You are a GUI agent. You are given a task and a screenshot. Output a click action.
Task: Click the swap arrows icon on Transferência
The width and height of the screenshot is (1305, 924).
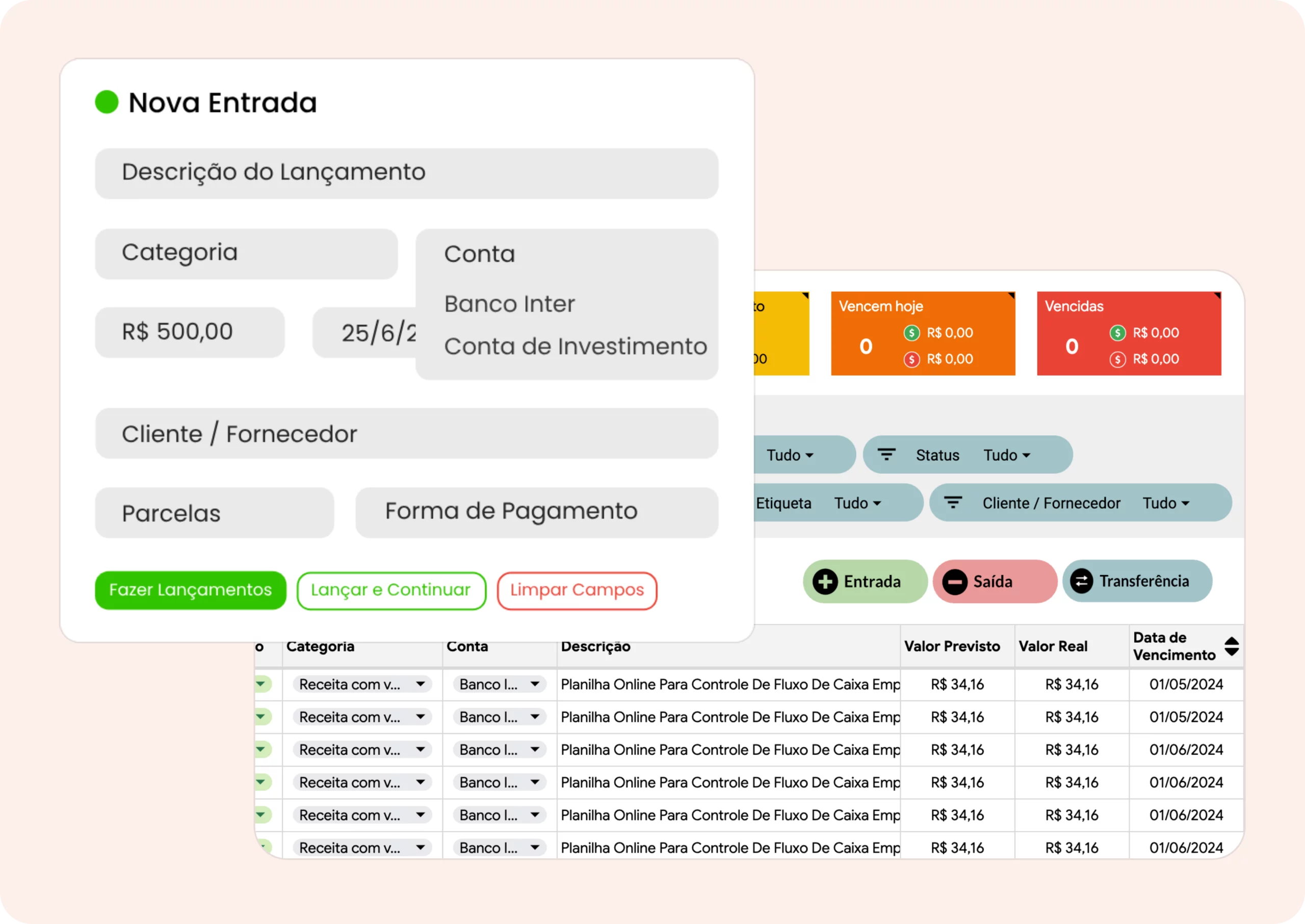1081,581
